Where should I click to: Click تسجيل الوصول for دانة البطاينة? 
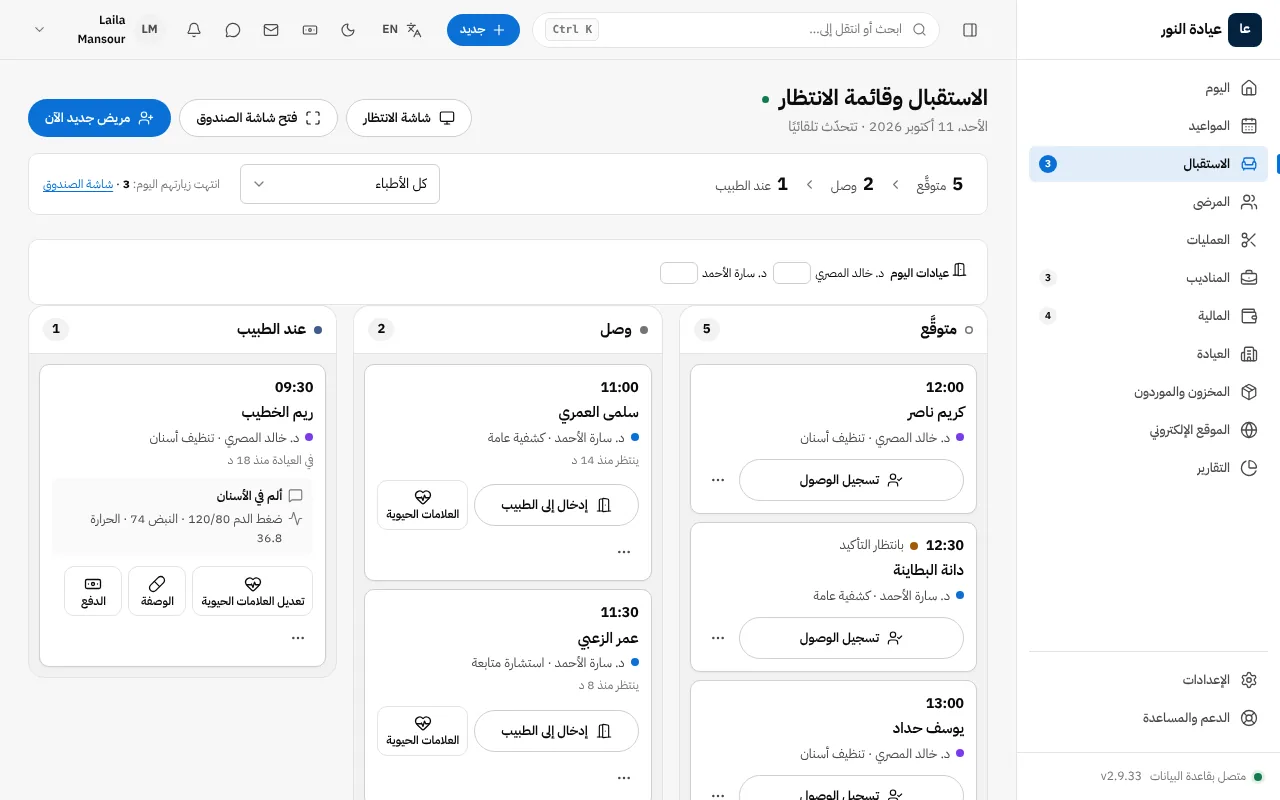(851, 638)
